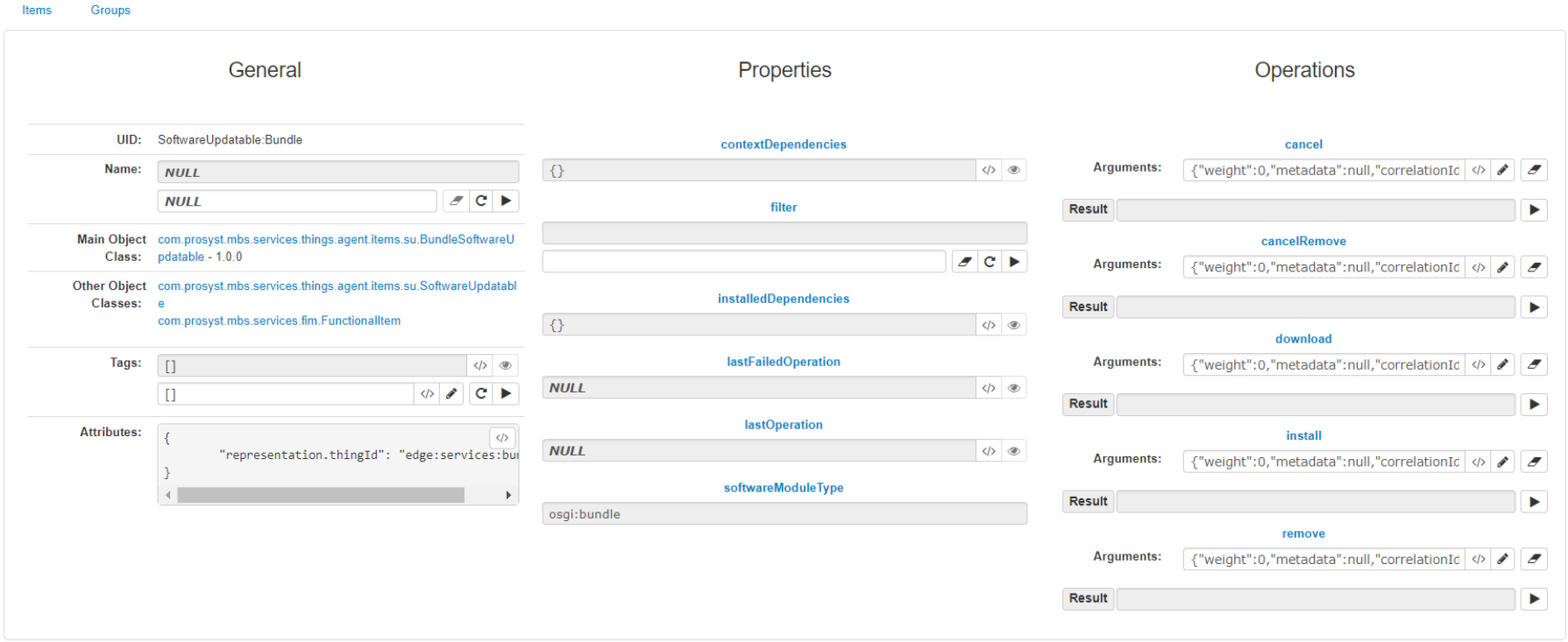Open filter property link
The height and width of the screenshot is (642, 1568).
pos(784,208)
